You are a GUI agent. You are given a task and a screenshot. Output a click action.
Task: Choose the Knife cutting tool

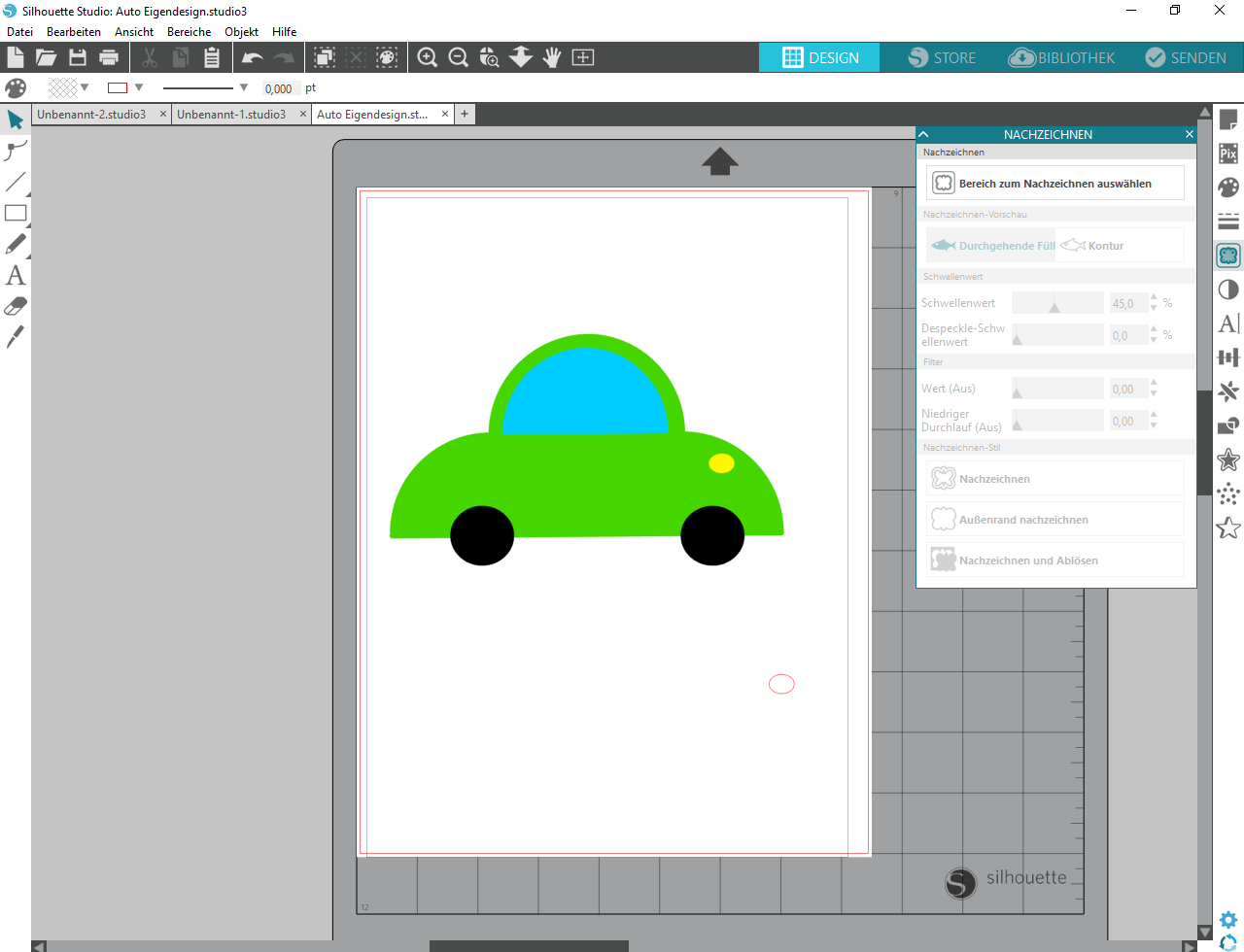(x=16, y=337)
